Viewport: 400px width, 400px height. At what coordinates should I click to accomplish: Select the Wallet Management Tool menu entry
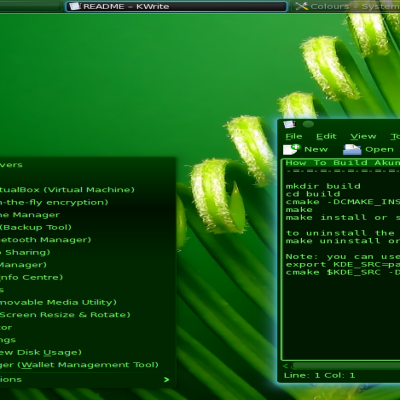[87, 365]
